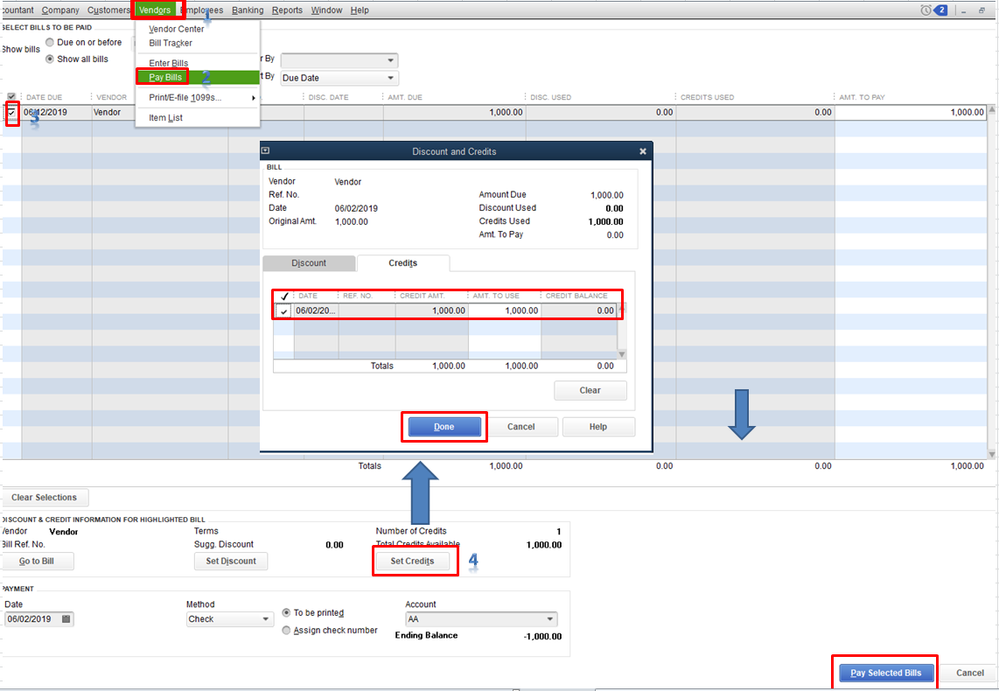Click the Pay Selected Bills button

(886, 673)
